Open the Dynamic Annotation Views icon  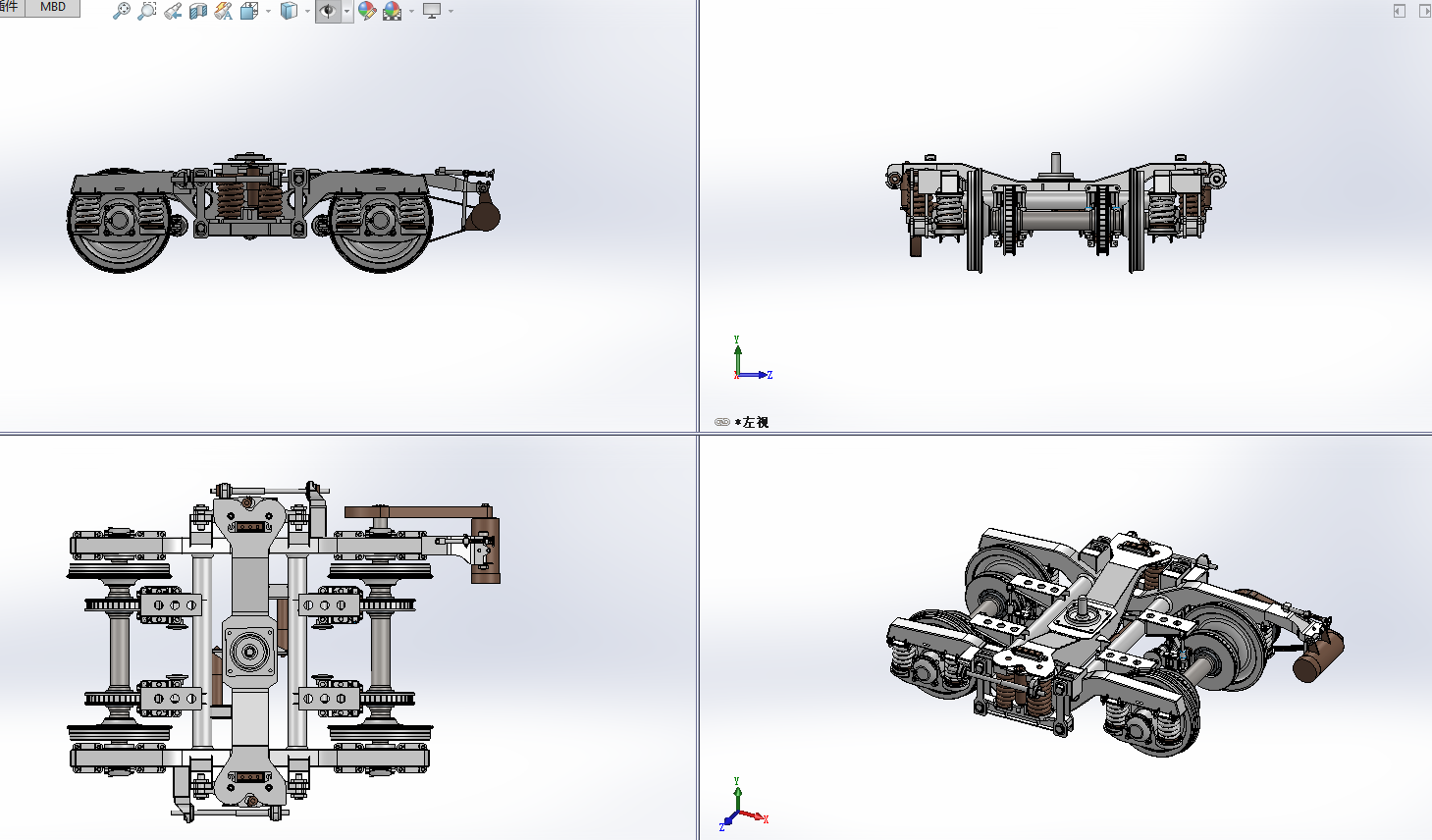[224, 11]
